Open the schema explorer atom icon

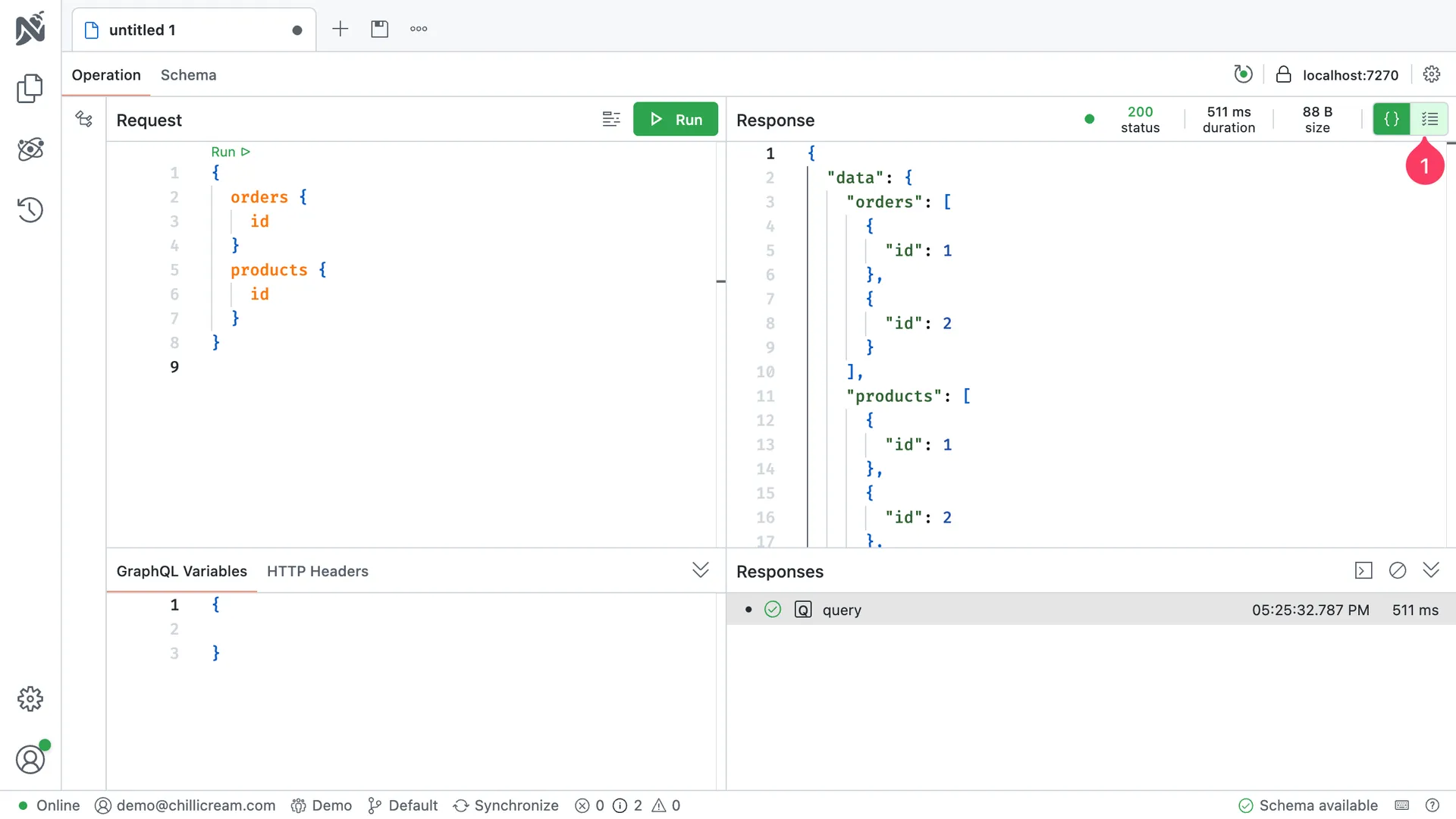click(30, 149)
